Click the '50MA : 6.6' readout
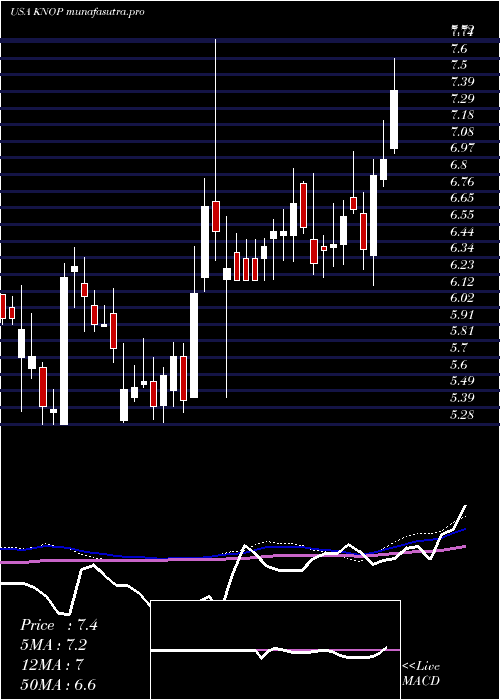 [58, 685]
